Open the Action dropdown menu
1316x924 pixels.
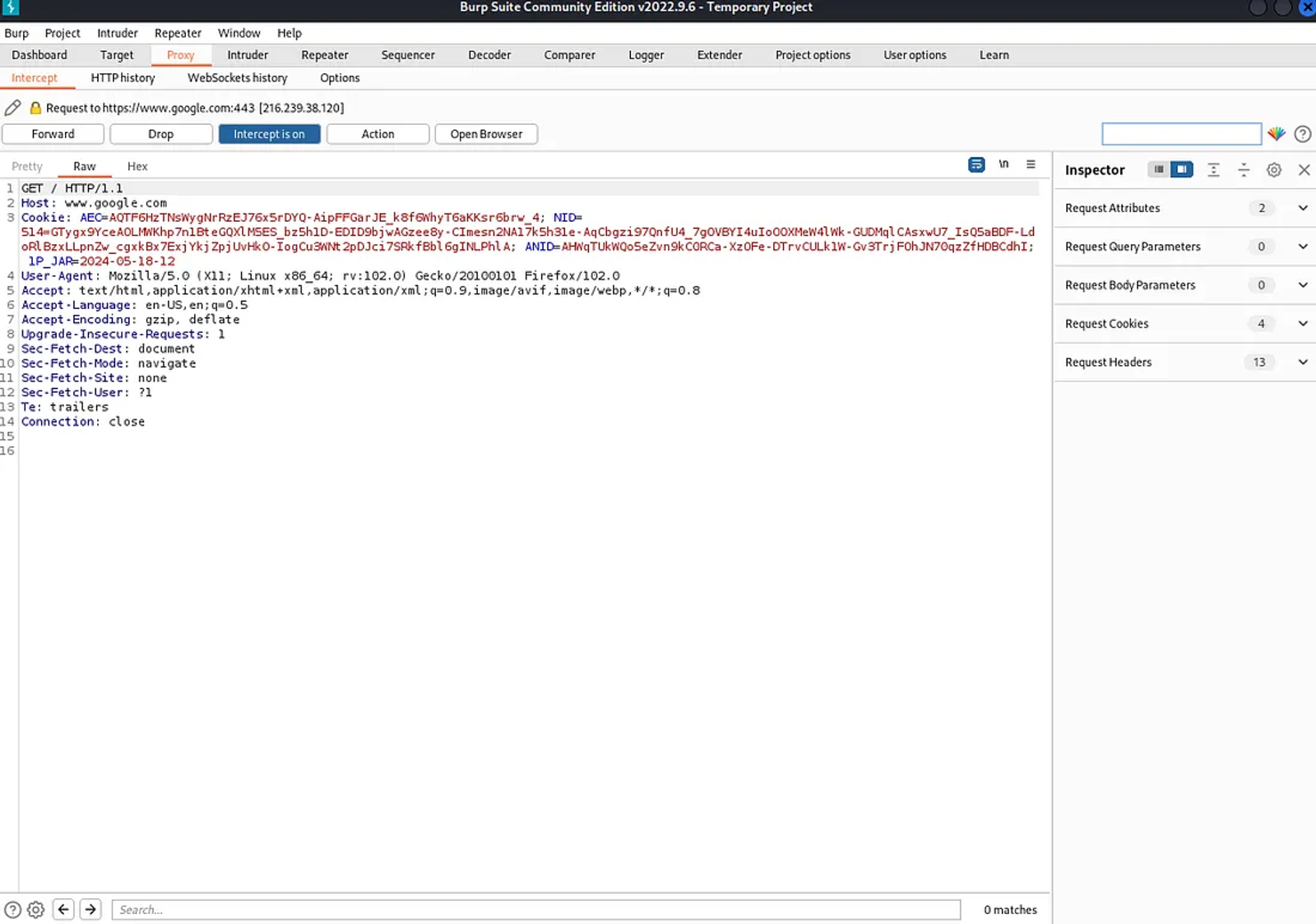tap(378, 134)
